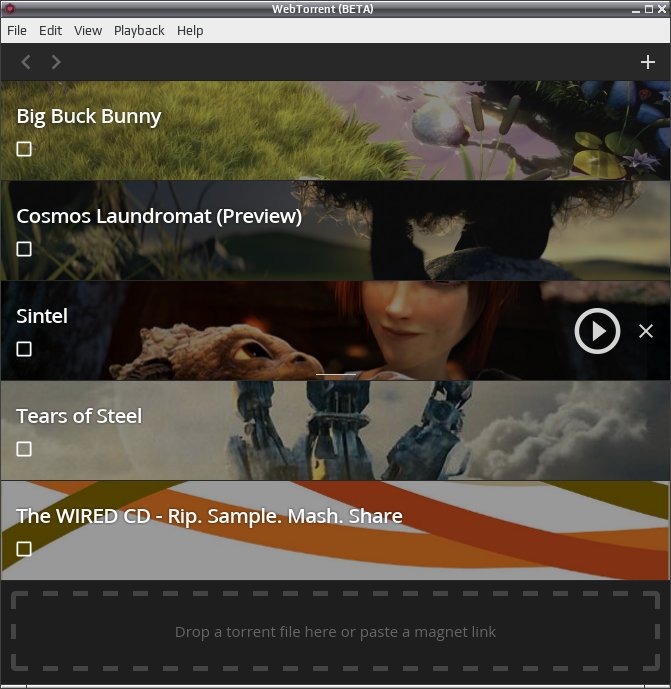Toggle the Sintel download checkbox
This screenshot has height=689, width=671.
pyautogui.click(x=24, y=349)
